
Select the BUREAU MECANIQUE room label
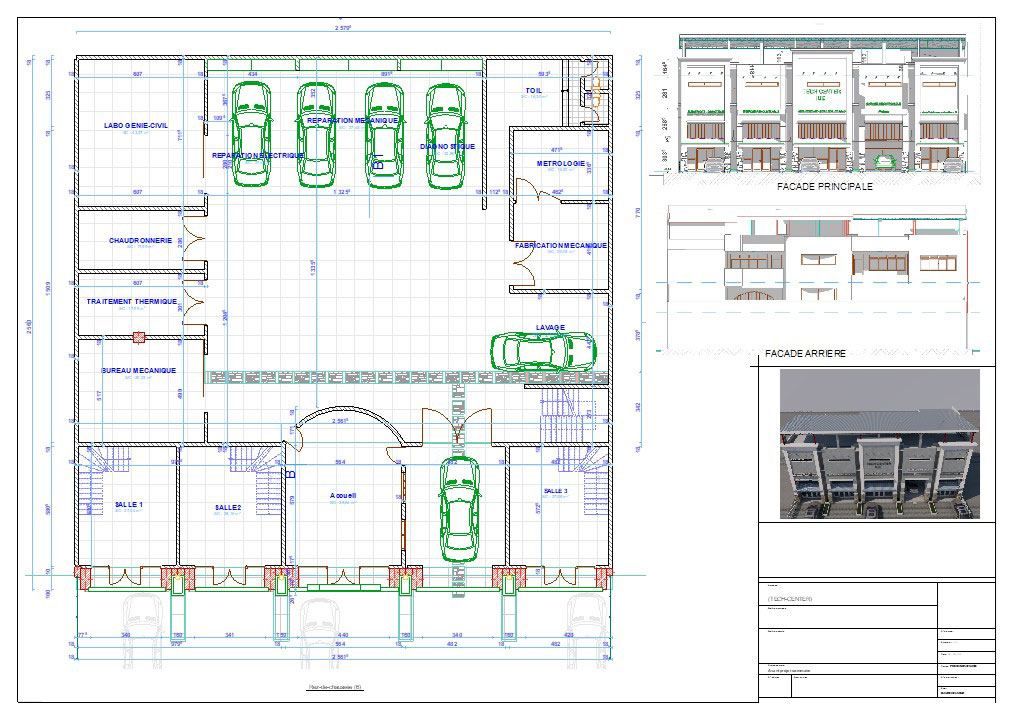coord(138,371)
